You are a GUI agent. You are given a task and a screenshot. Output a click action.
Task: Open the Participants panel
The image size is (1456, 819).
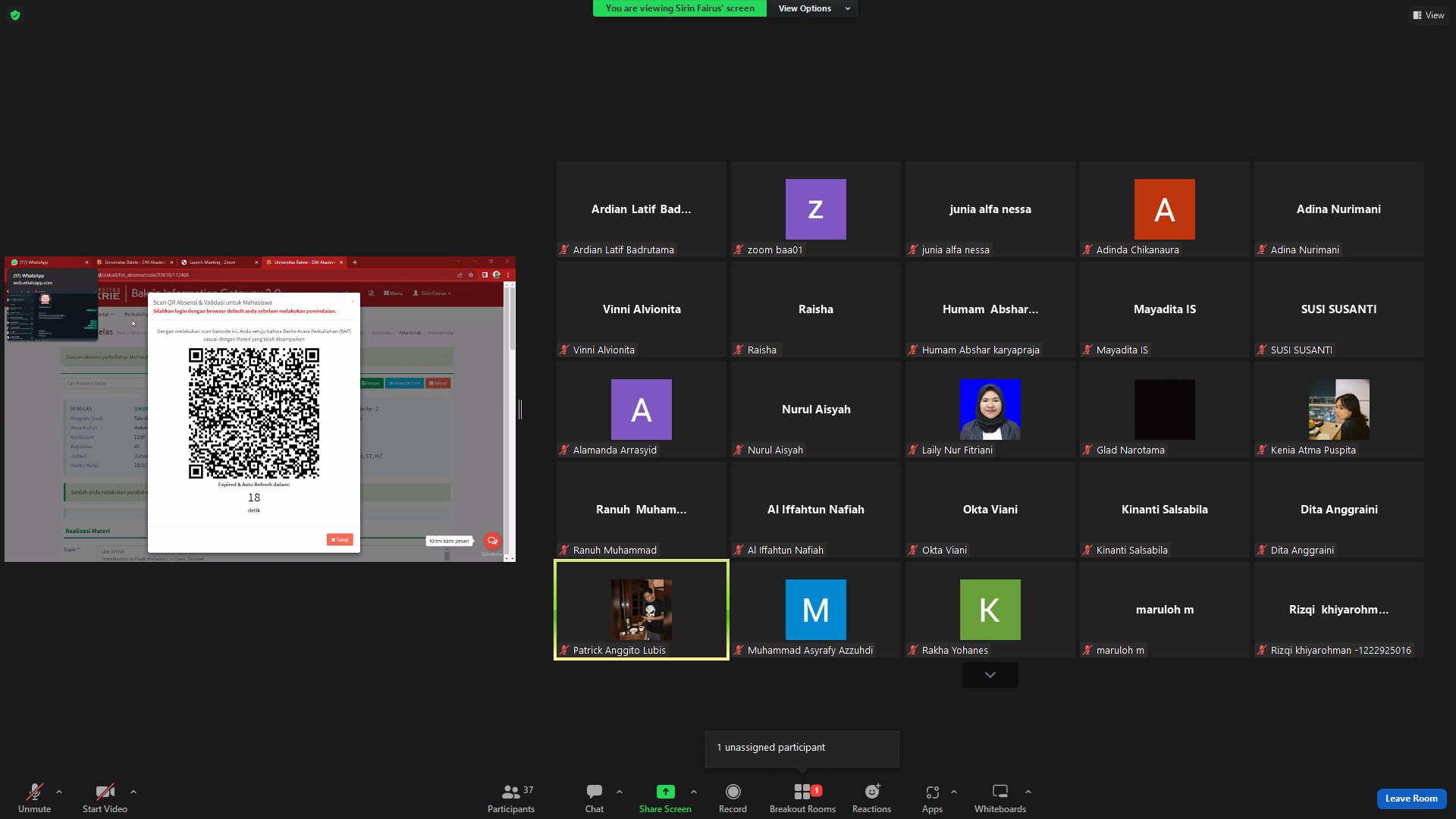click(x=511, y=798)
